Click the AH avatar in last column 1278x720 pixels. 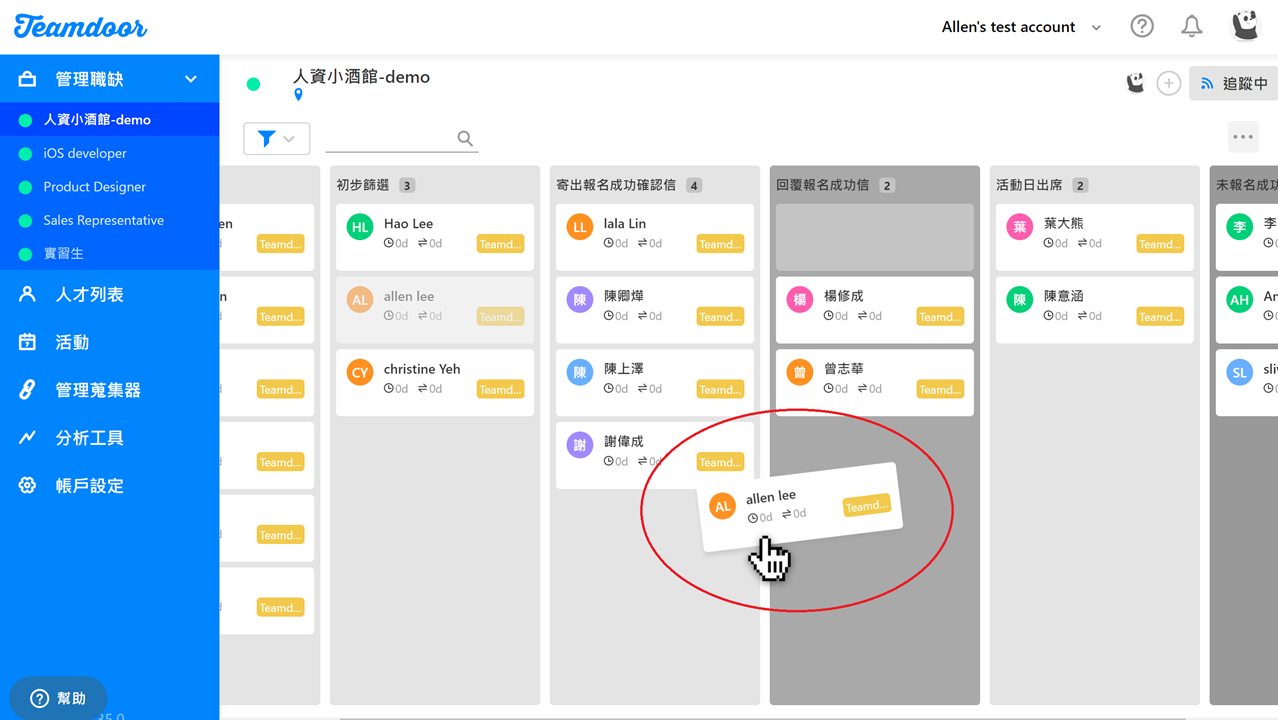pos(1240,300)
